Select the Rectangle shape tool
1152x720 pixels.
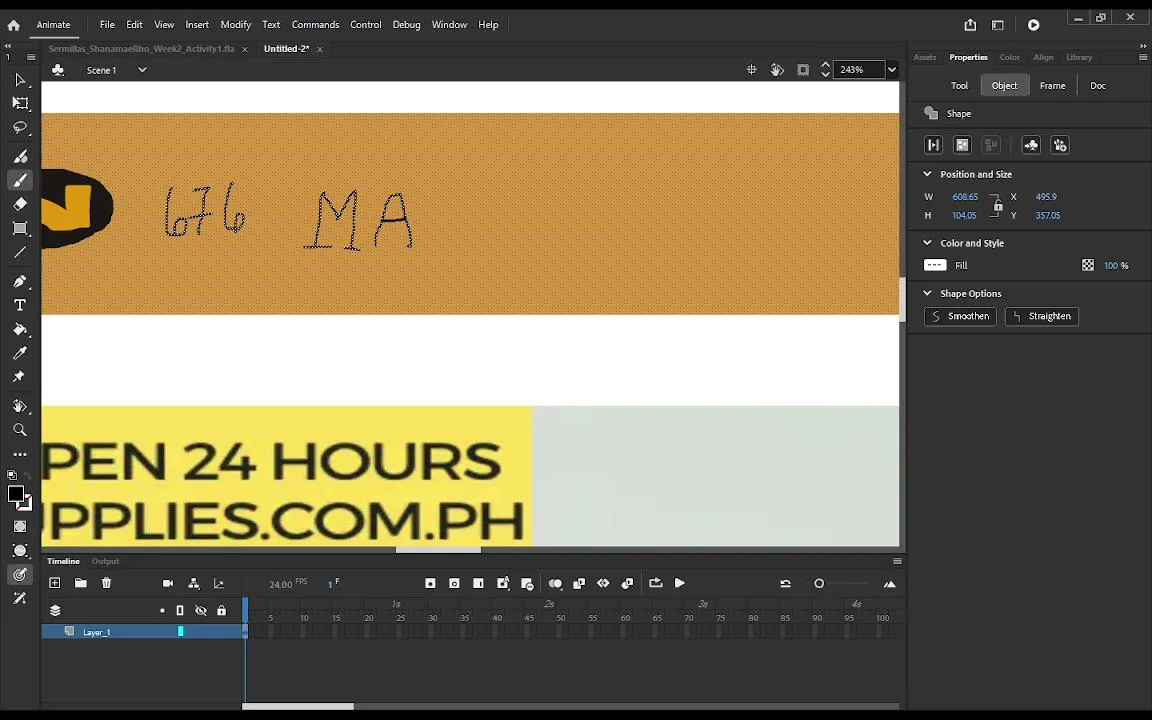coord(20,228)
